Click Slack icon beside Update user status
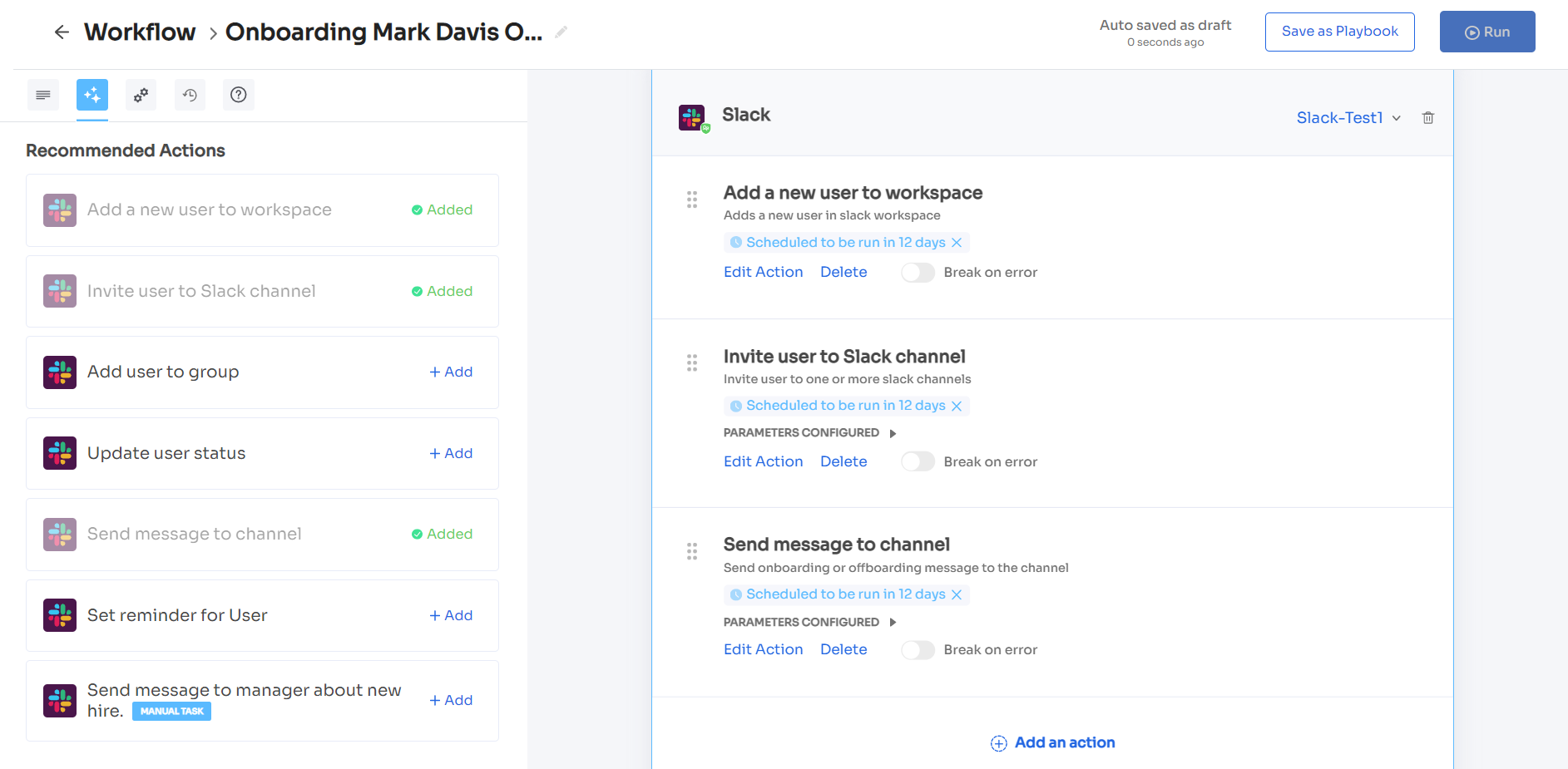Image resolution: width=1568 pixels, height=769 pixels. (x=60, y=453)
